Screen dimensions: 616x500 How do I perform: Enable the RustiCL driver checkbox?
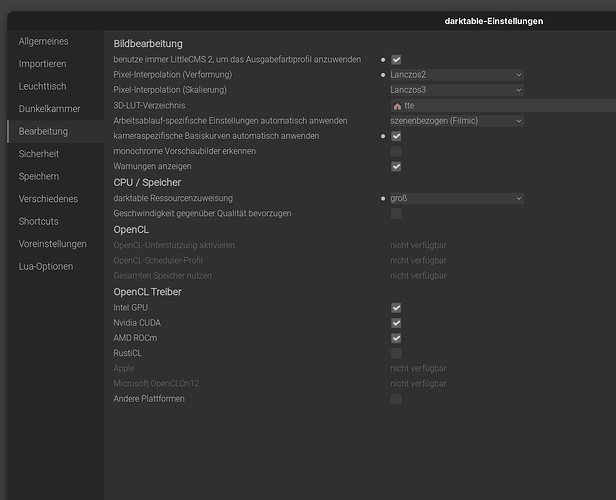point(396,353)
